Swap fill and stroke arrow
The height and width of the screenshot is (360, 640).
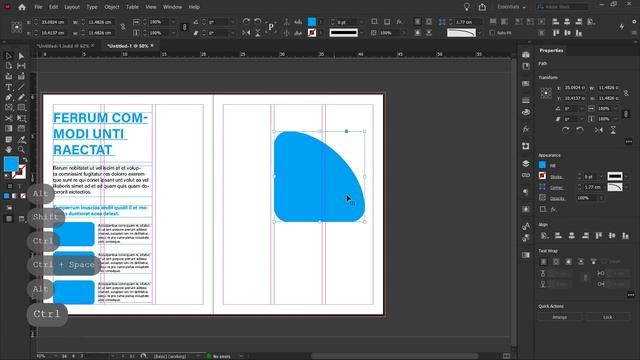click(x=25, y=160)
